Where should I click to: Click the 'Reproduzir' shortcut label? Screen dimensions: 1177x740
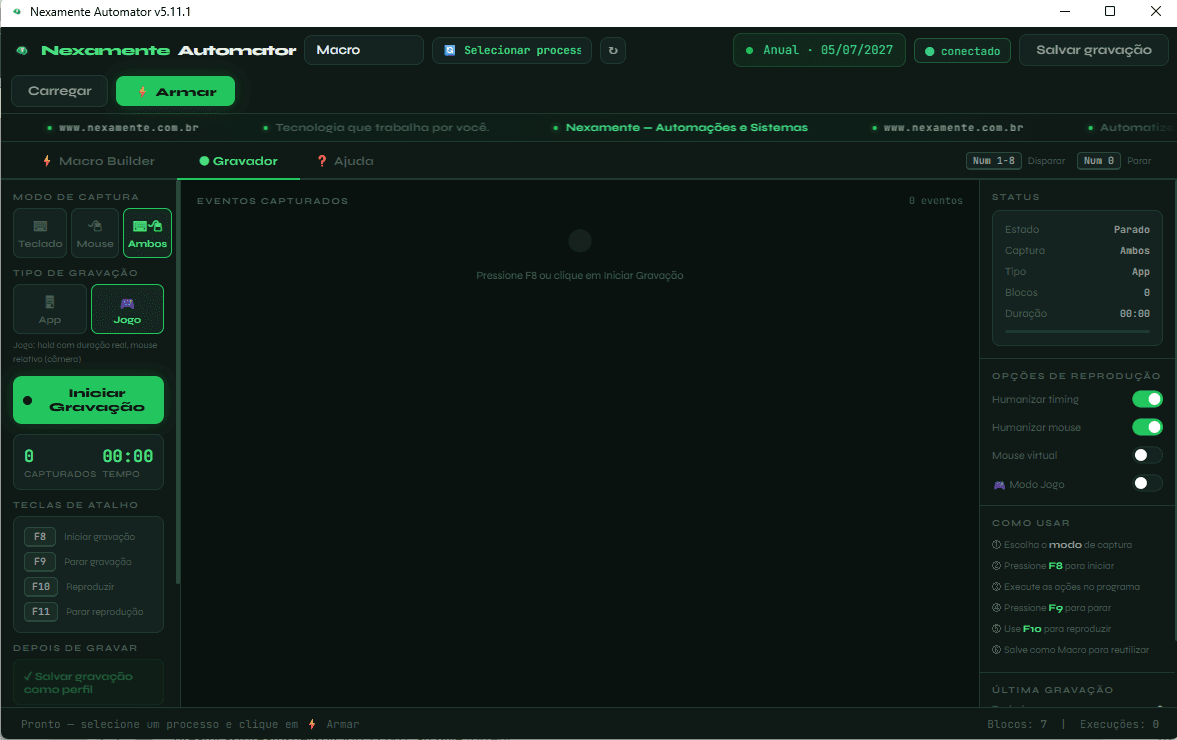(x=90, y=587)
